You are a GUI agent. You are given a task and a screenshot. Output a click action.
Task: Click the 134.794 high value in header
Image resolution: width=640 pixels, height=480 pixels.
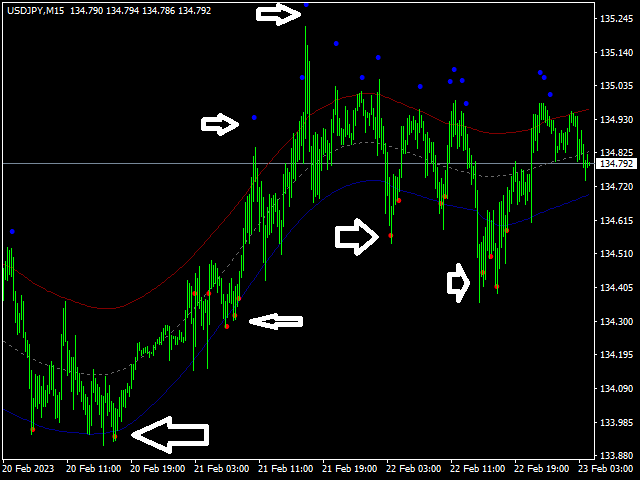click(122, 11)
